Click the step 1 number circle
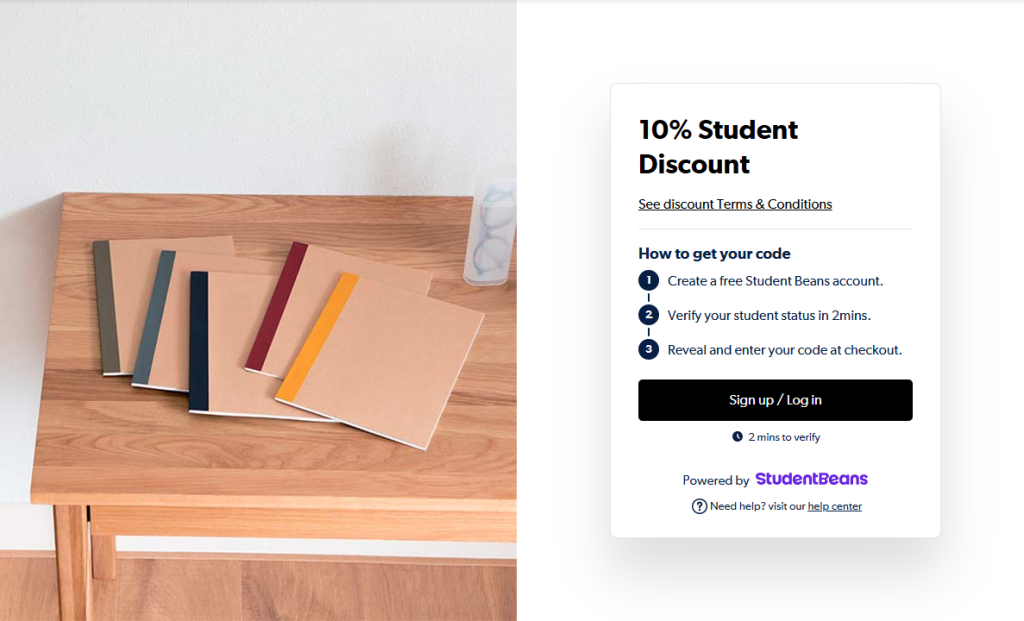This screenshot has height=621, width=1024. click(x=648, y=281)
